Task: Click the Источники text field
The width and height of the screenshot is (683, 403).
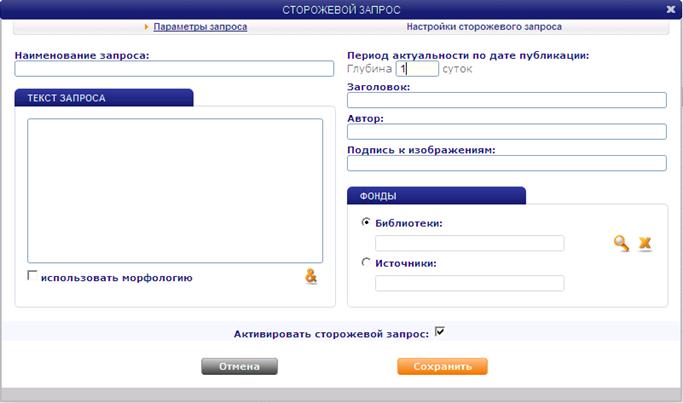Action: (470, 283)
